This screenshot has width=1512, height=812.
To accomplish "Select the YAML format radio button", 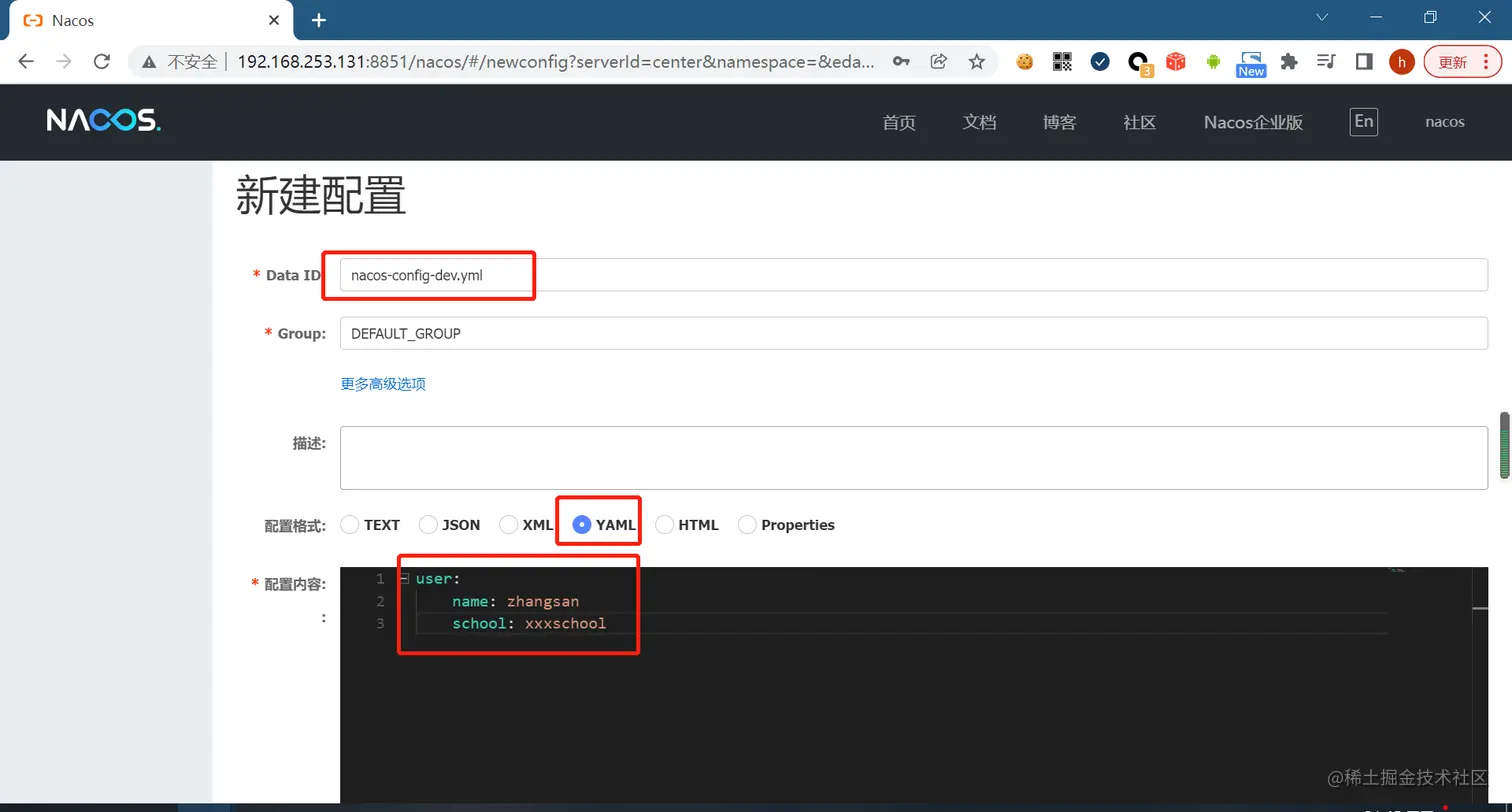I will pyautogui.click(x=581, y=524).
